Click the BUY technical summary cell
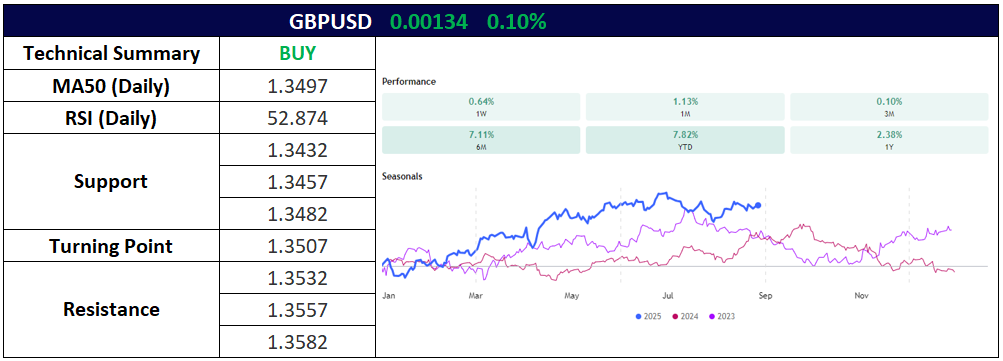The height and width of the screenshot is (361, 1003). tap(297, 53)
